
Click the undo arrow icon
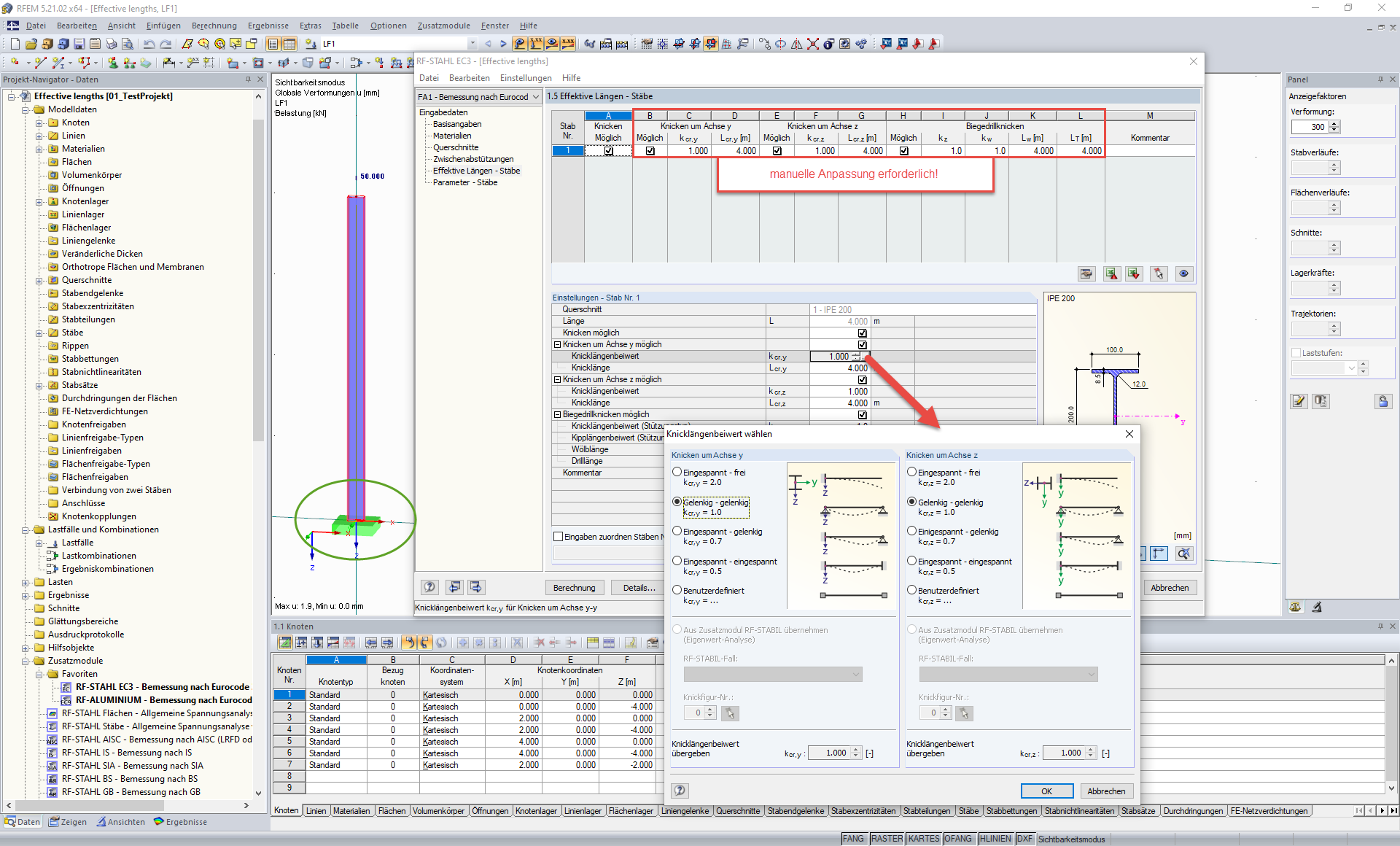pyautogui.click(x=149, y=44)
